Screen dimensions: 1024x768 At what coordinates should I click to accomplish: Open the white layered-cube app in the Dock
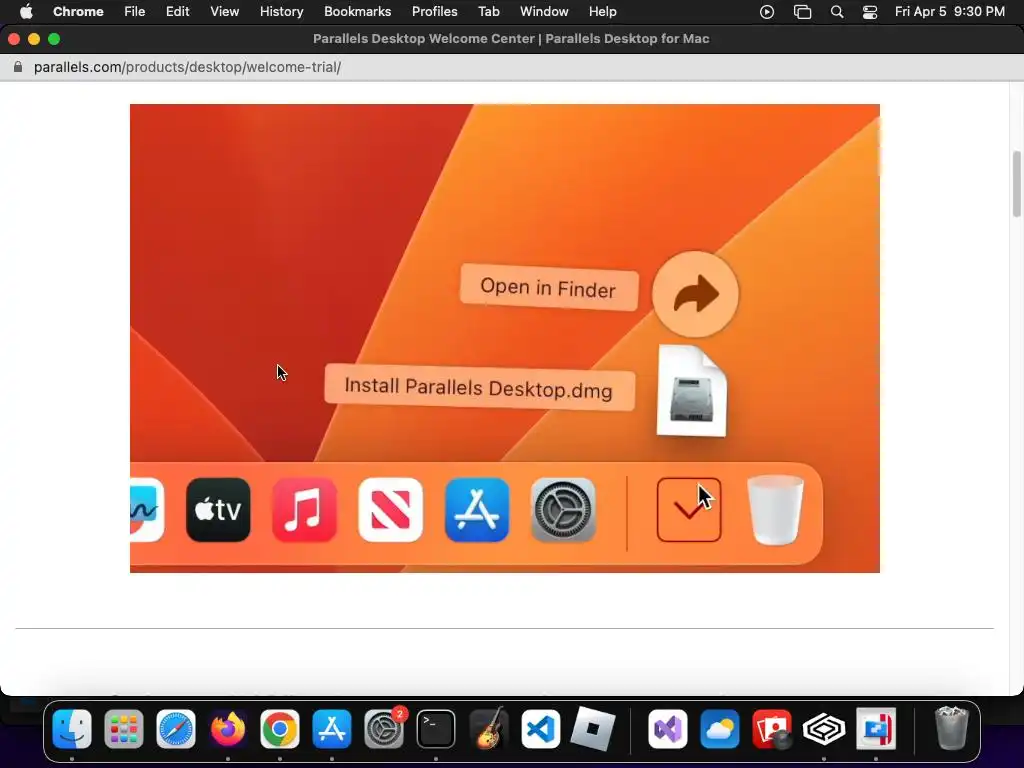[824, 729]
